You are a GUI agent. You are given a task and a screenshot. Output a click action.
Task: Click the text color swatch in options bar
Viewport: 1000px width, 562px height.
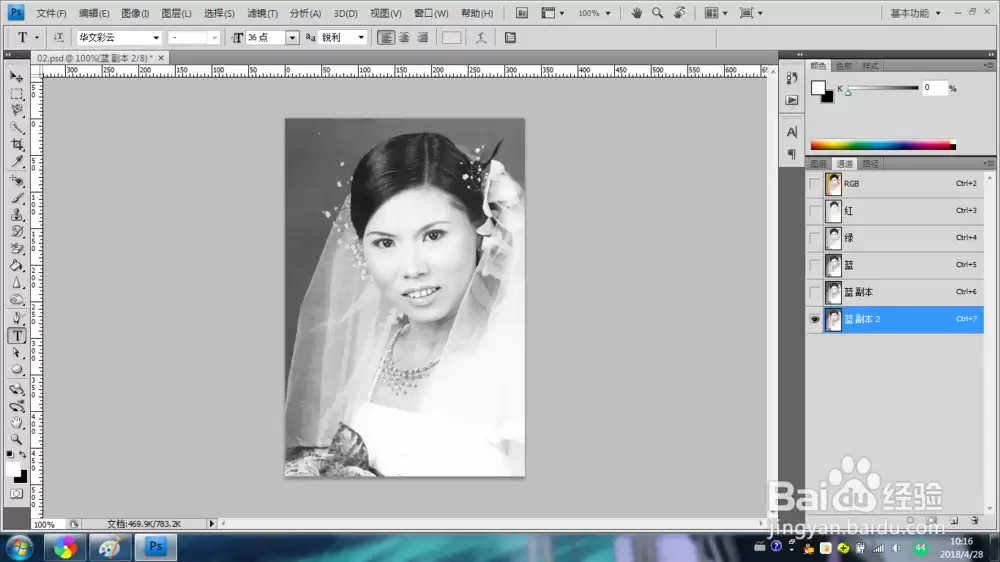click(x=451, y=38)
